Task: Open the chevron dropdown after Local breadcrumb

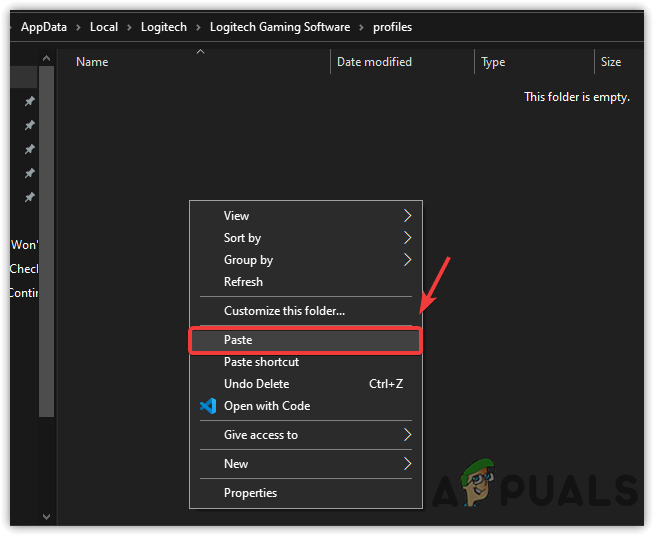Action: pos(129,28)
